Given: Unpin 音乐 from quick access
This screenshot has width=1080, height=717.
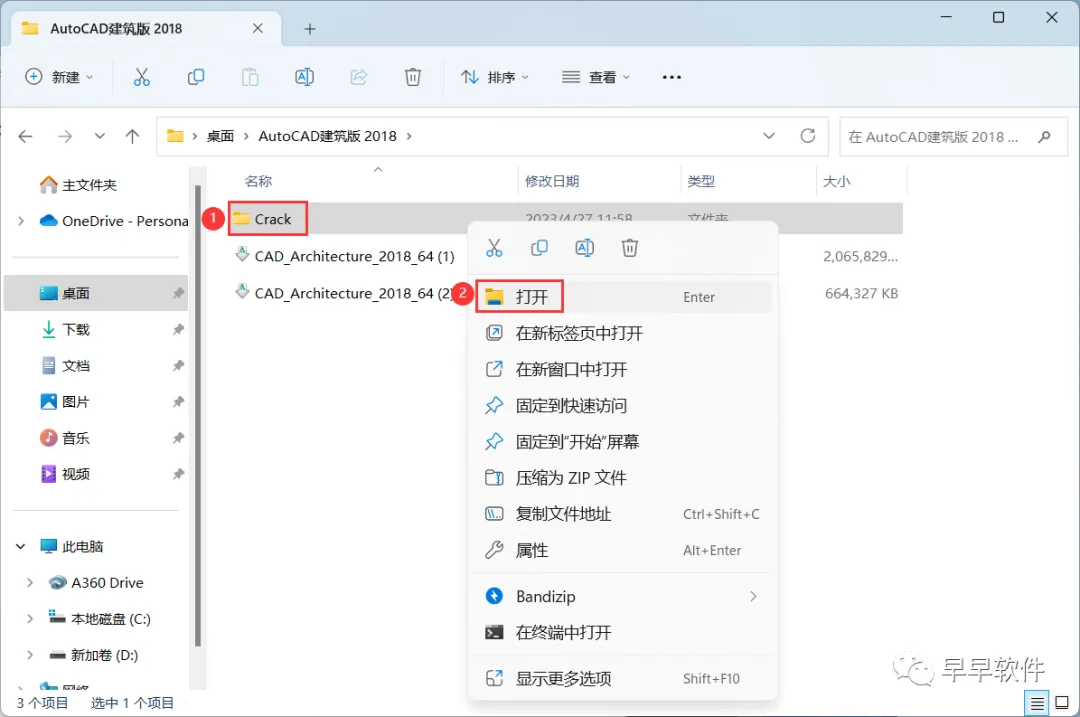Looking at the screenshot, I should (178, 438).
